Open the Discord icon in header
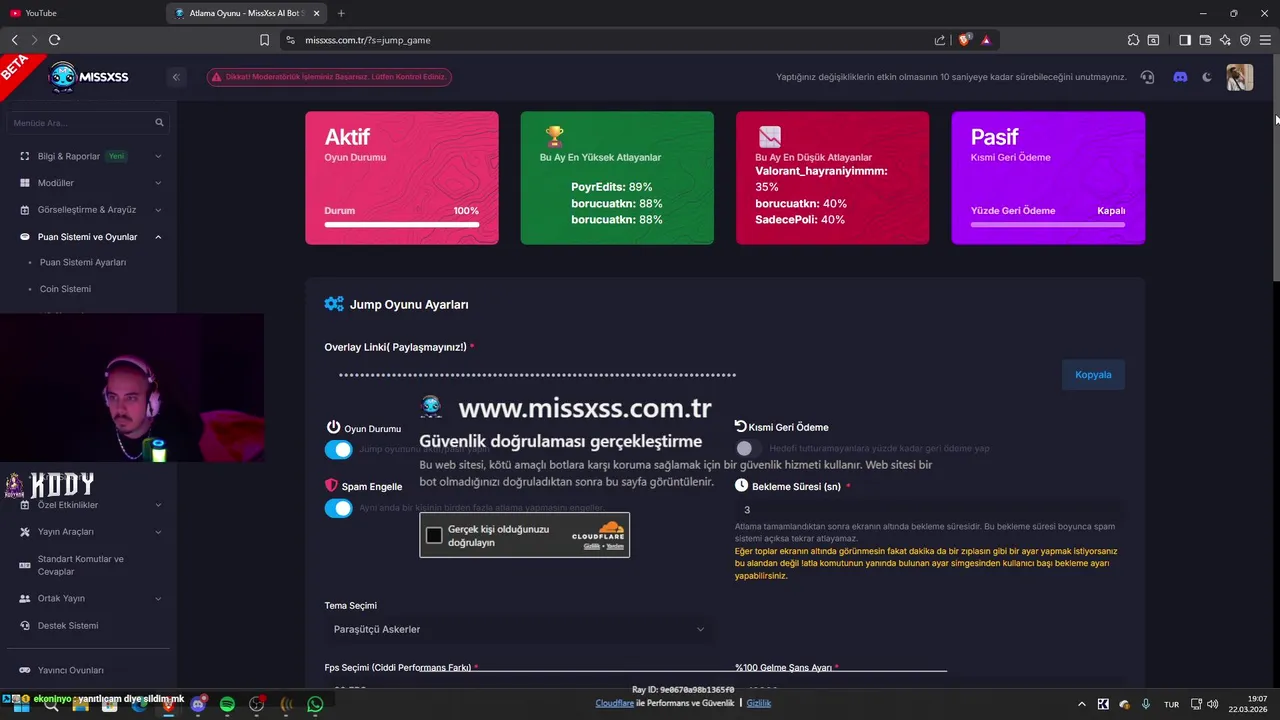 1180,77
